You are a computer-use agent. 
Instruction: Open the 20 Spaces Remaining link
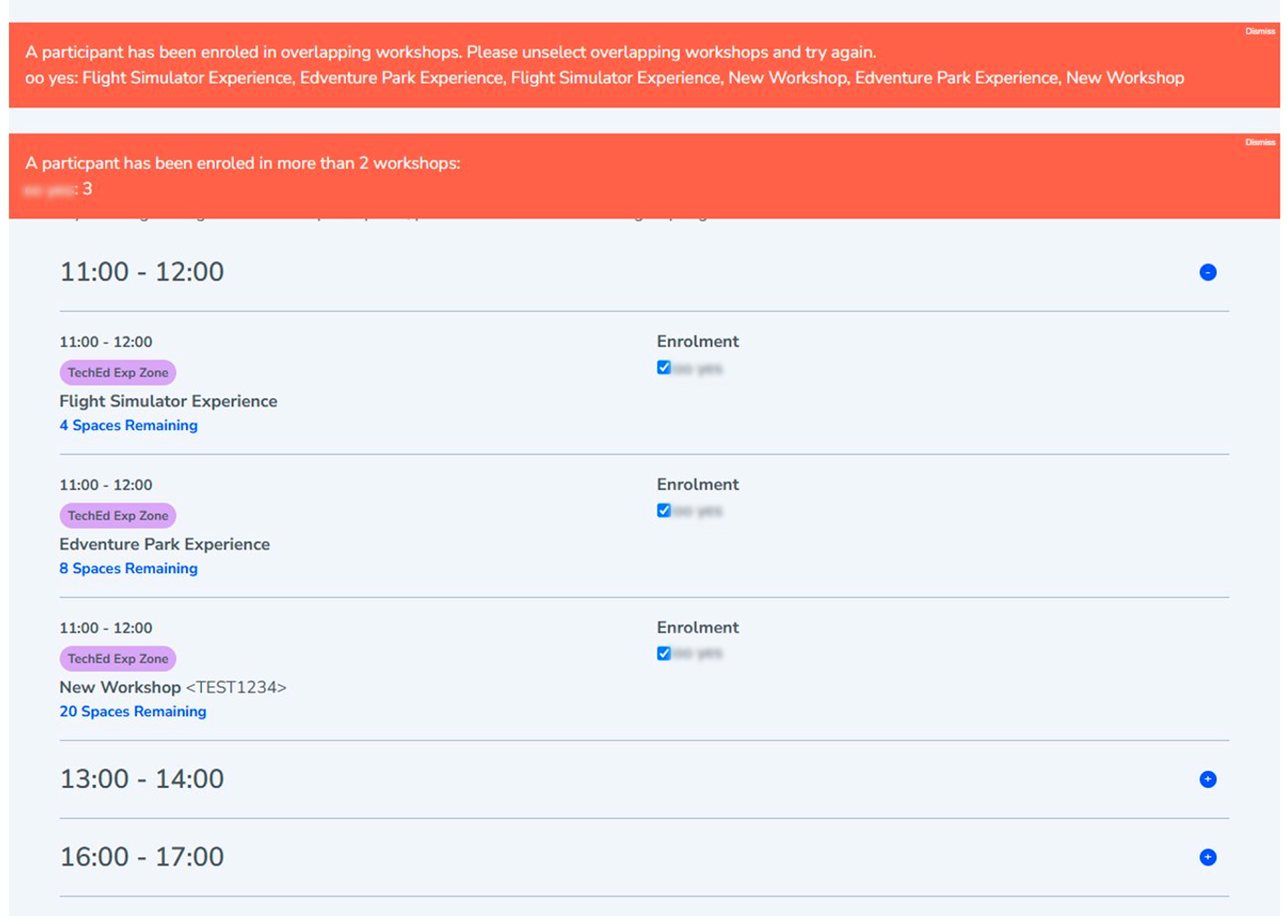pyautogui.click(x=133, y=711)
